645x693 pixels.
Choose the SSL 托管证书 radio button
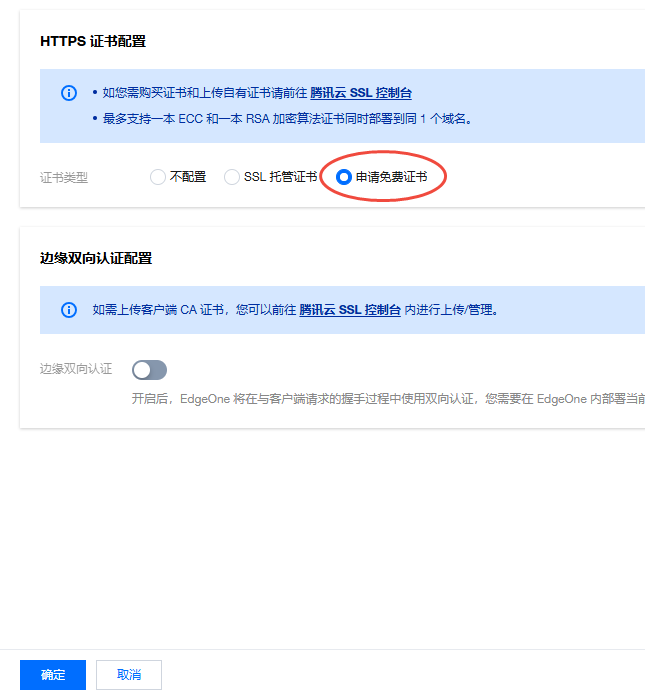pos(232,177)
